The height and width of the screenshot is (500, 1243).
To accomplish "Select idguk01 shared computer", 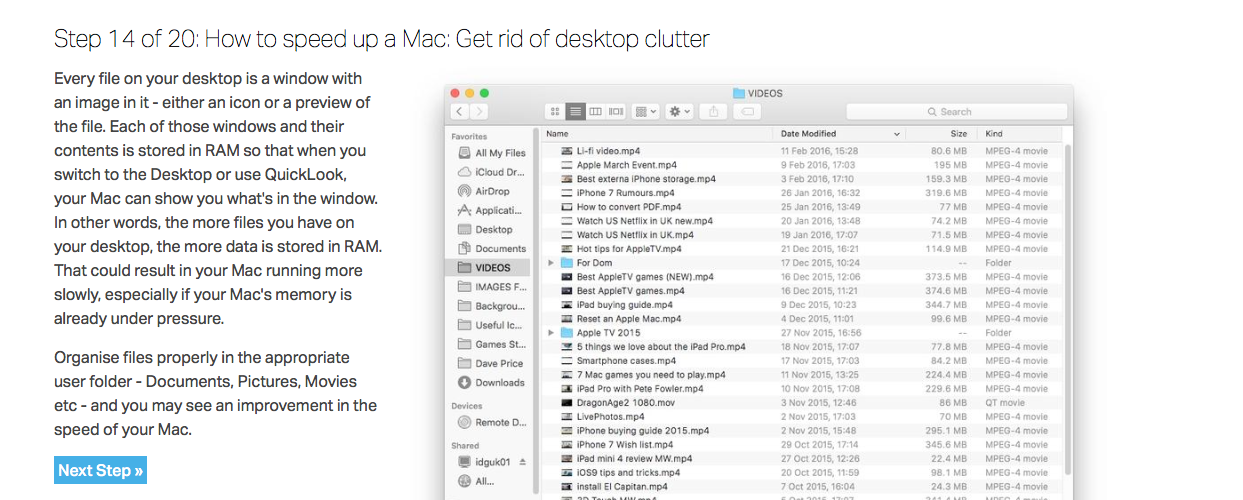I will click(x=484, y=462).
